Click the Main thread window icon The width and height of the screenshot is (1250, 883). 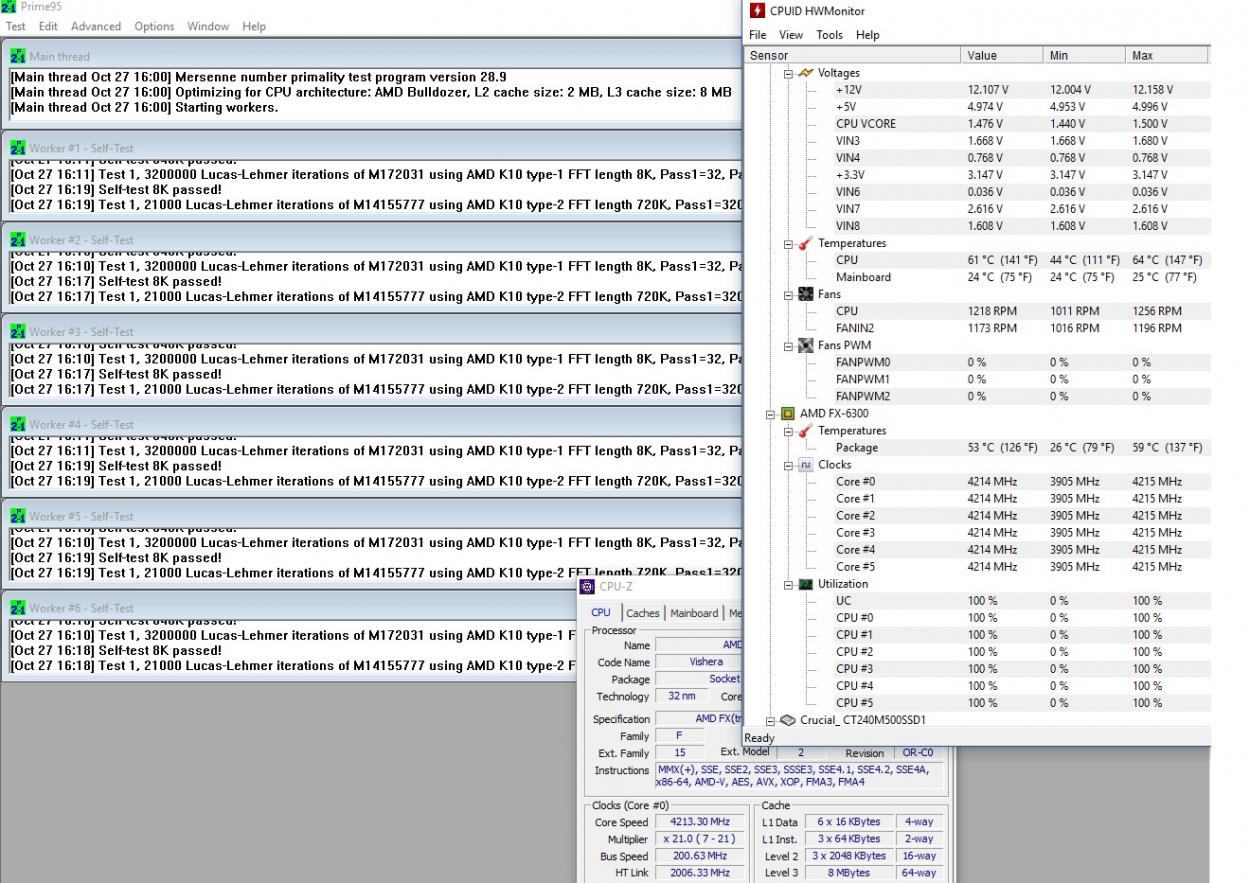pos(18,56)
